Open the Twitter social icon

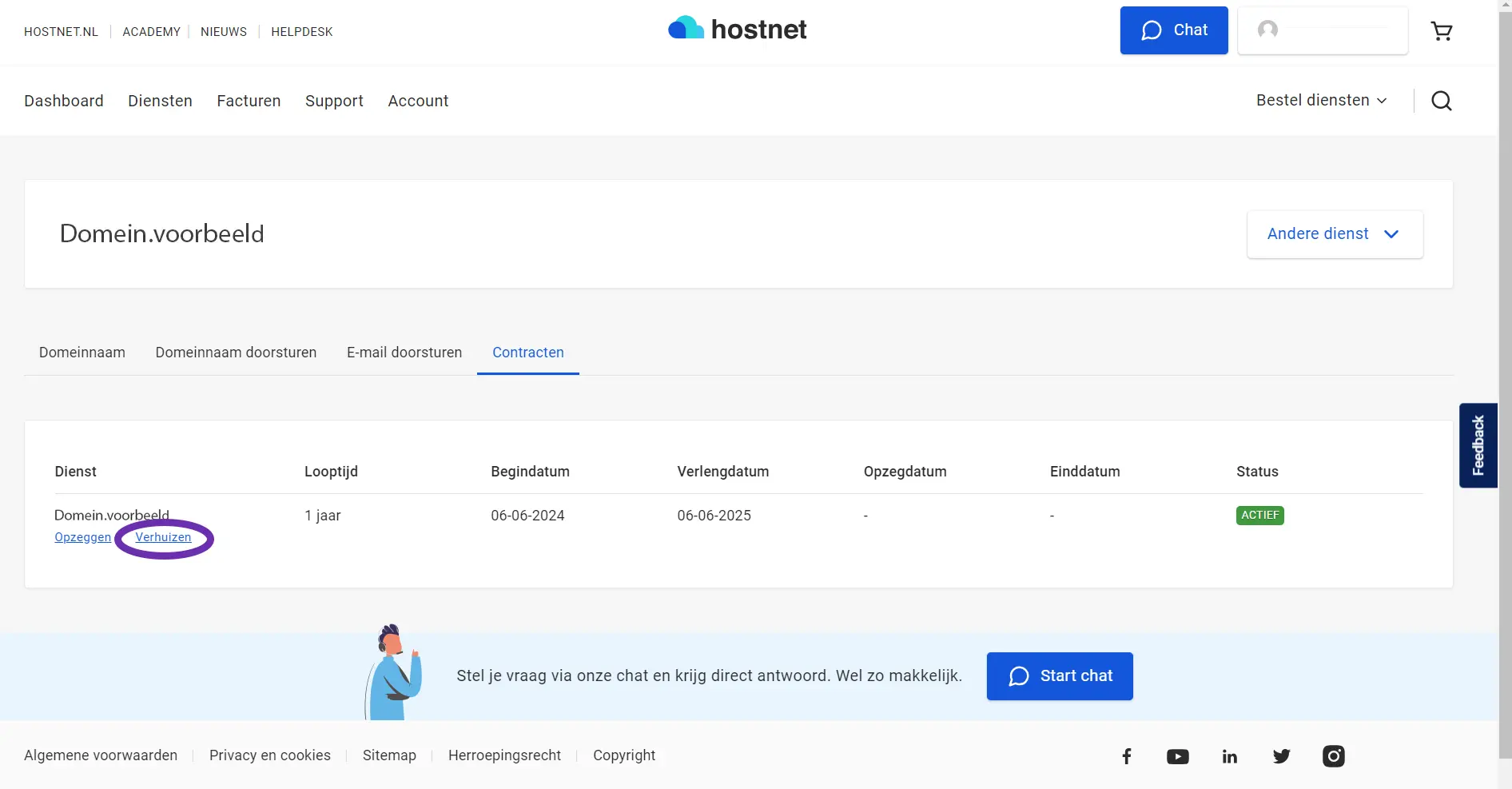click(x=1282, y=756)
